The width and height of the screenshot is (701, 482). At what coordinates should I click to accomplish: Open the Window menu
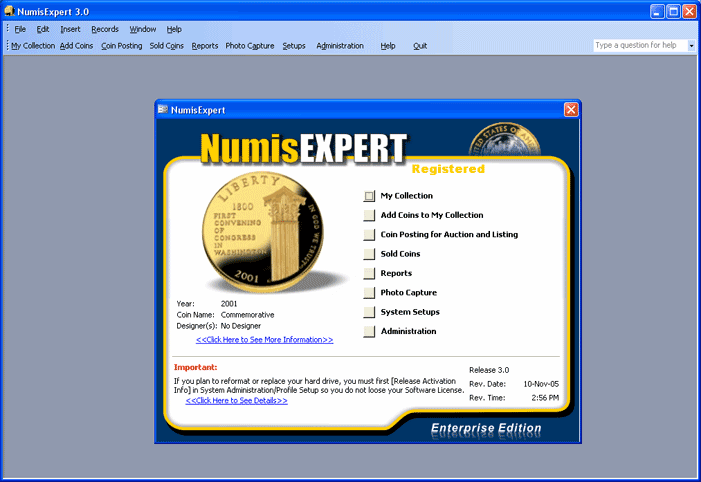[143, 29]
